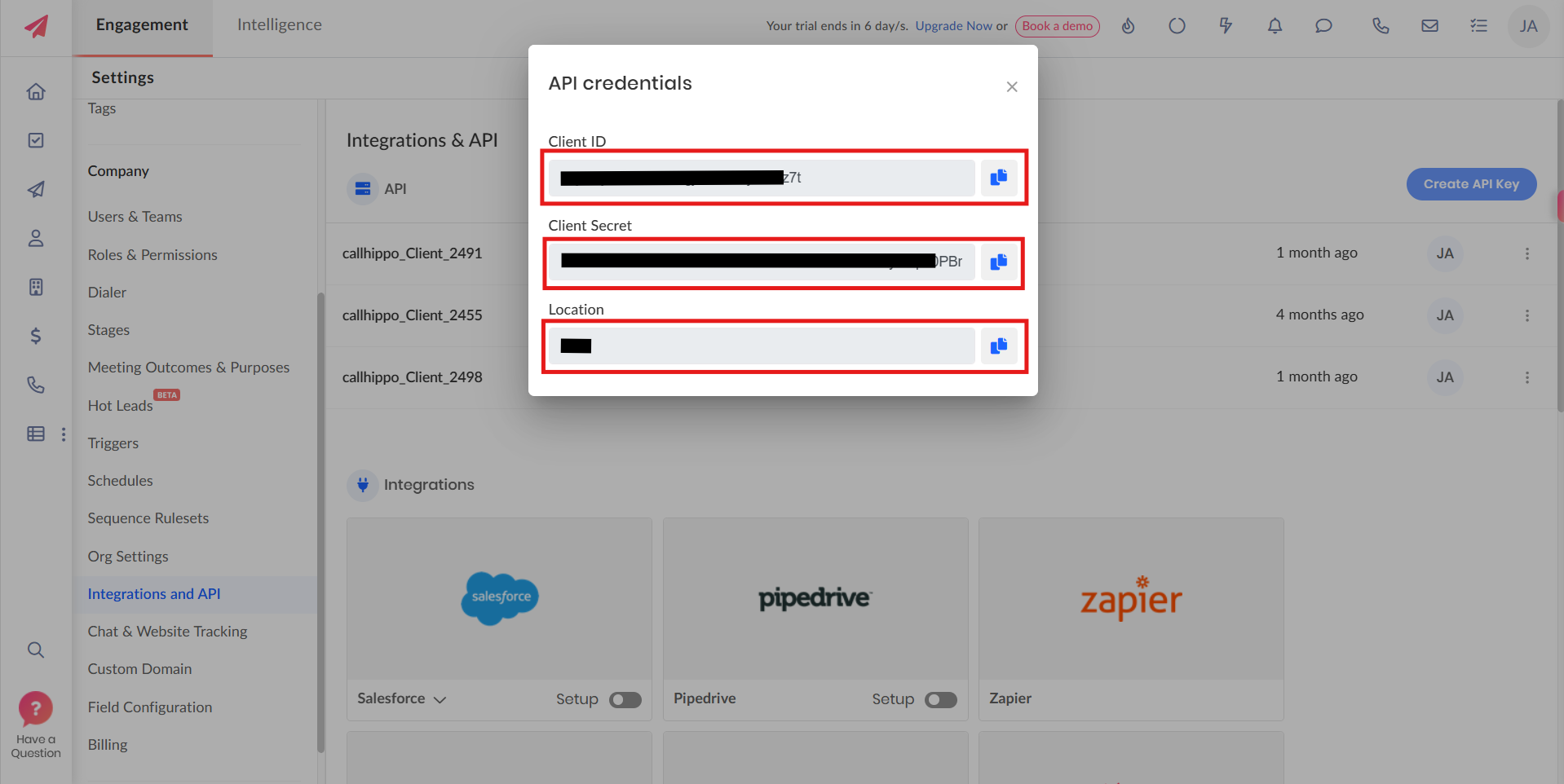The height and width of the screenshot is (784, 1564).
Task: Open the chat bubble icon in top bar
Action: [x=1323, y=26]
